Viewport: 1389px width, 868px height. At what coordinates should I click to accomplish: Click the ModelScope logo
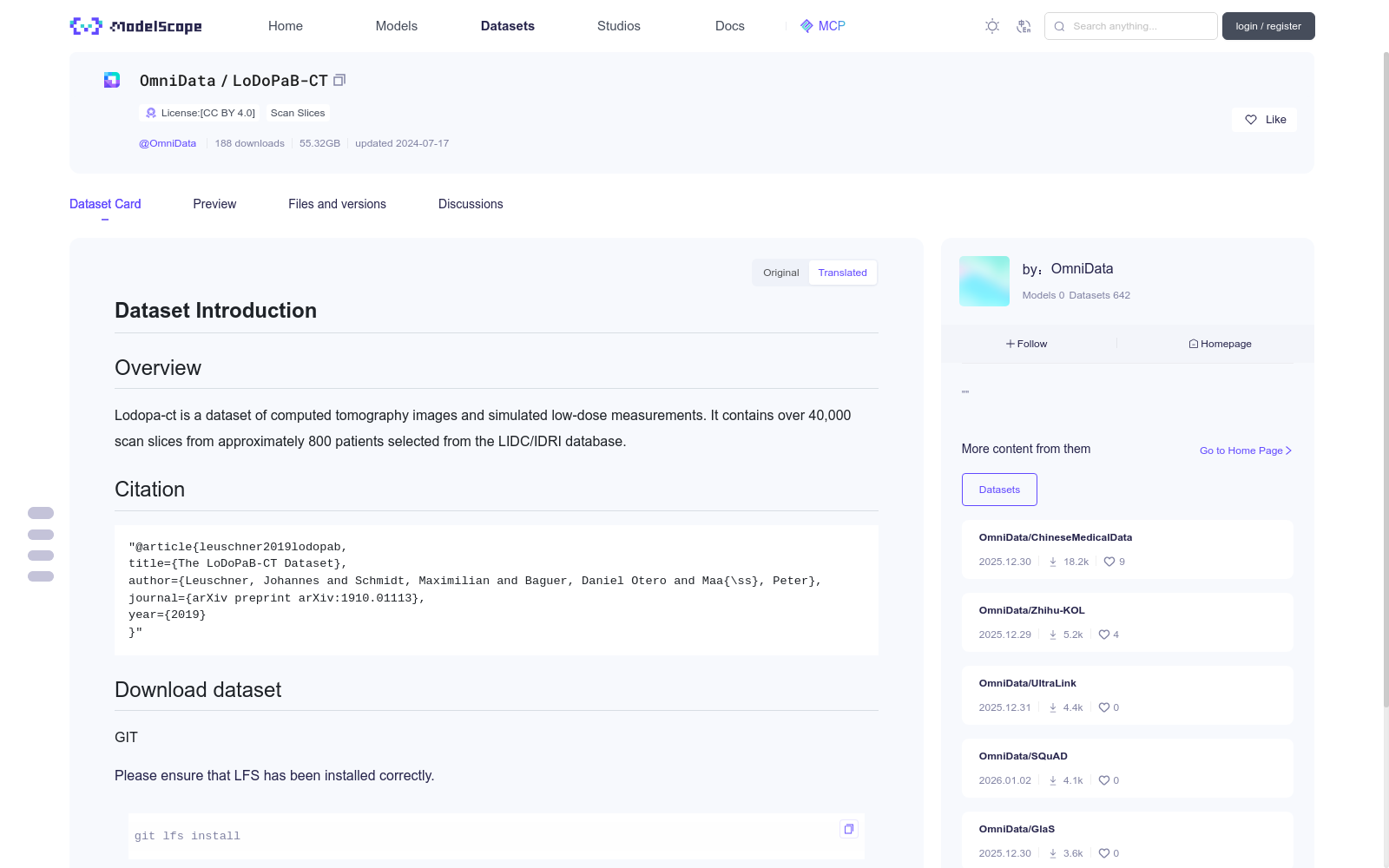click(x=135, y=26)
